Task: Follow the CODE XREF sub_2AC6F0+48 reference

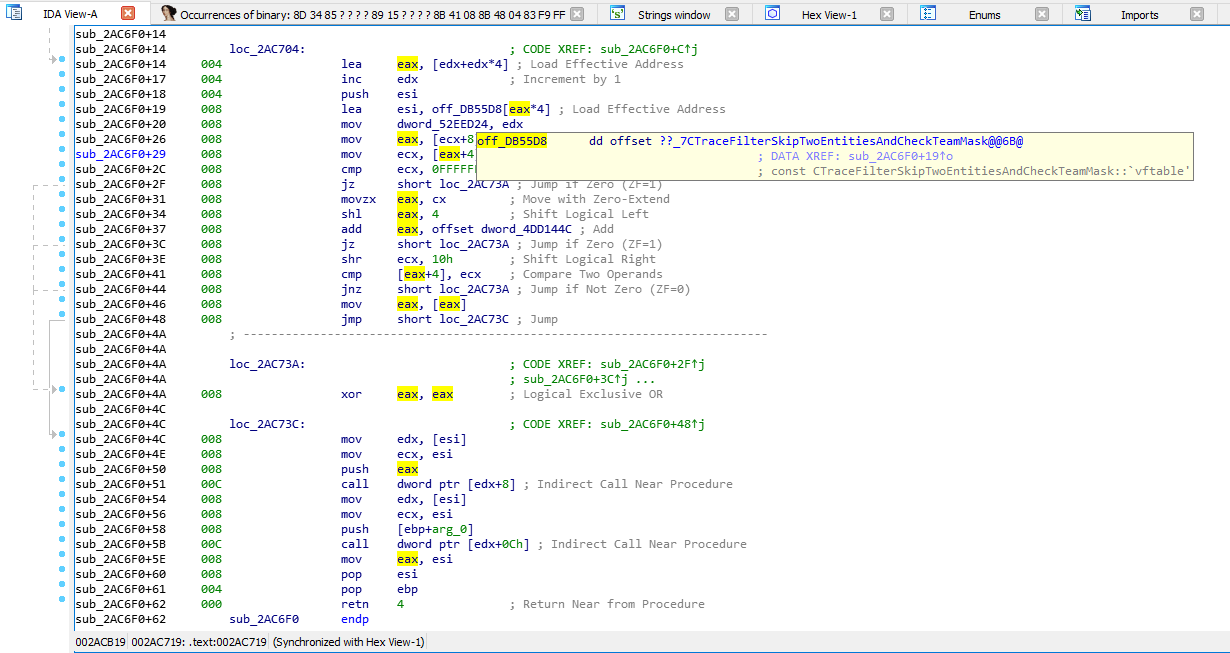Action: tap(653, 424)
